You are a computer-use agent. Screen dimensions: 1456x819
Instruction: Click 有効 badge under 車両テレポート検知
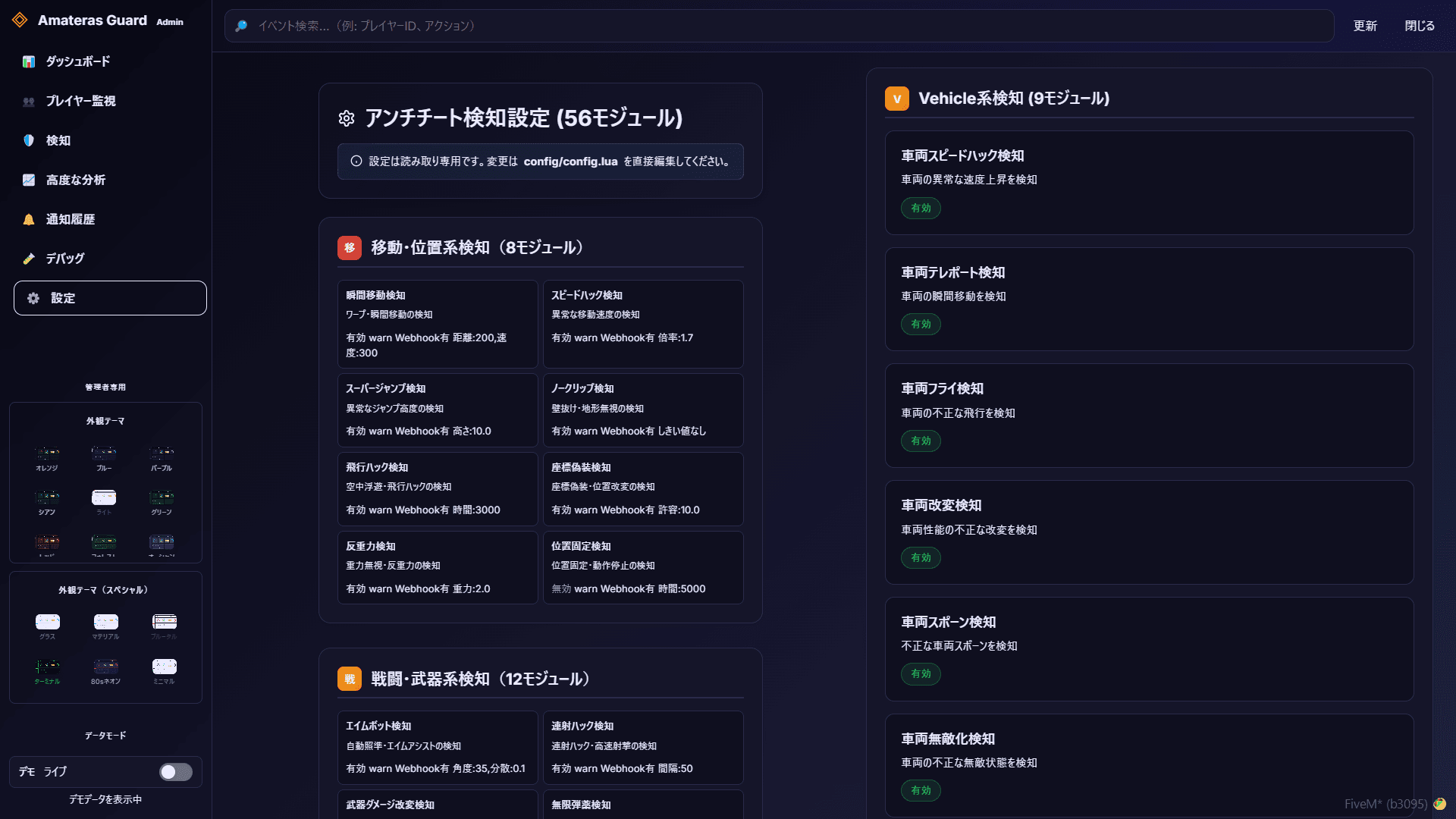(921, 324)
